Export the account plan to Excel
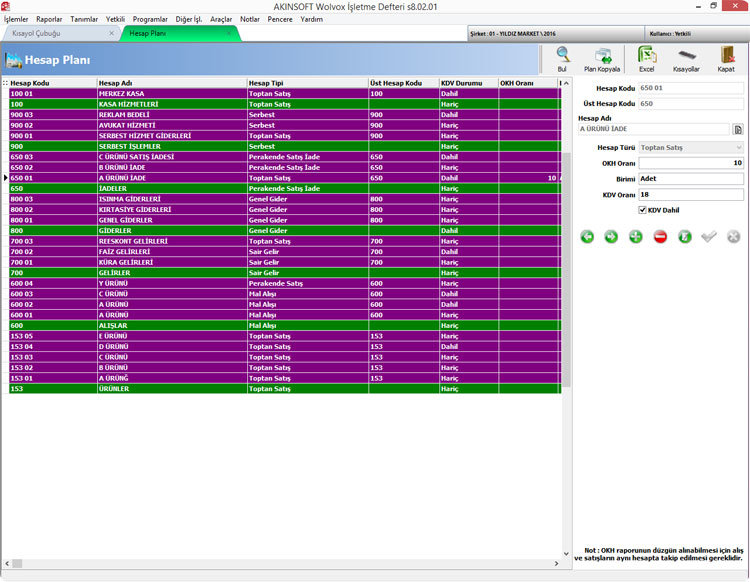 (x=647, y=59)
